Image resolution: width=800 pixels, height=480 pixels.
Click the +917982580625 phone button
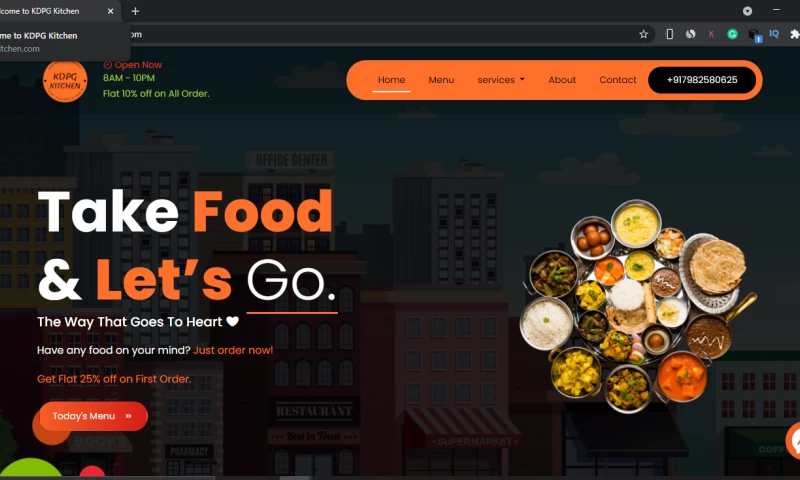[702, 80]
